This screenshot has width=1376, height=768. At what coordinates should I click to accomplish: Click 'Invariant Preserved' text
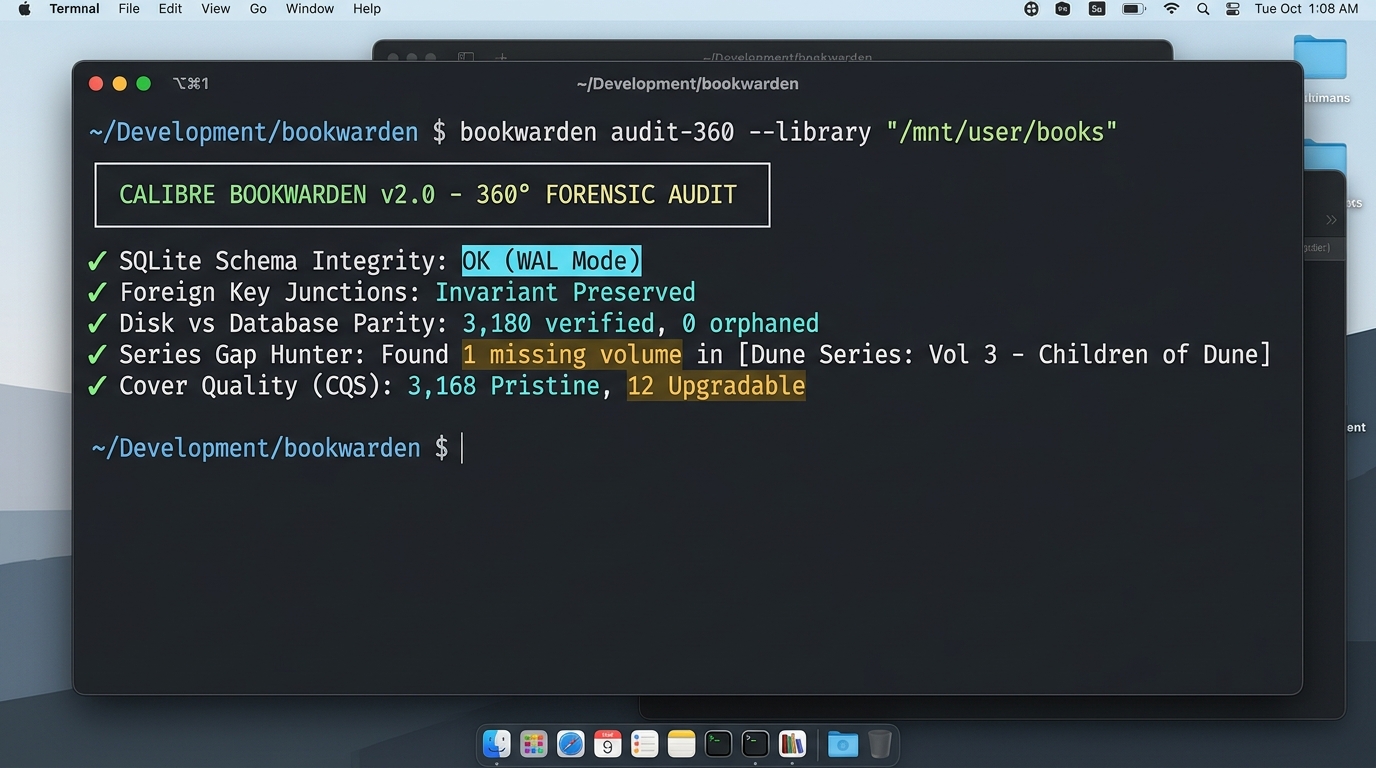(565, 292)
